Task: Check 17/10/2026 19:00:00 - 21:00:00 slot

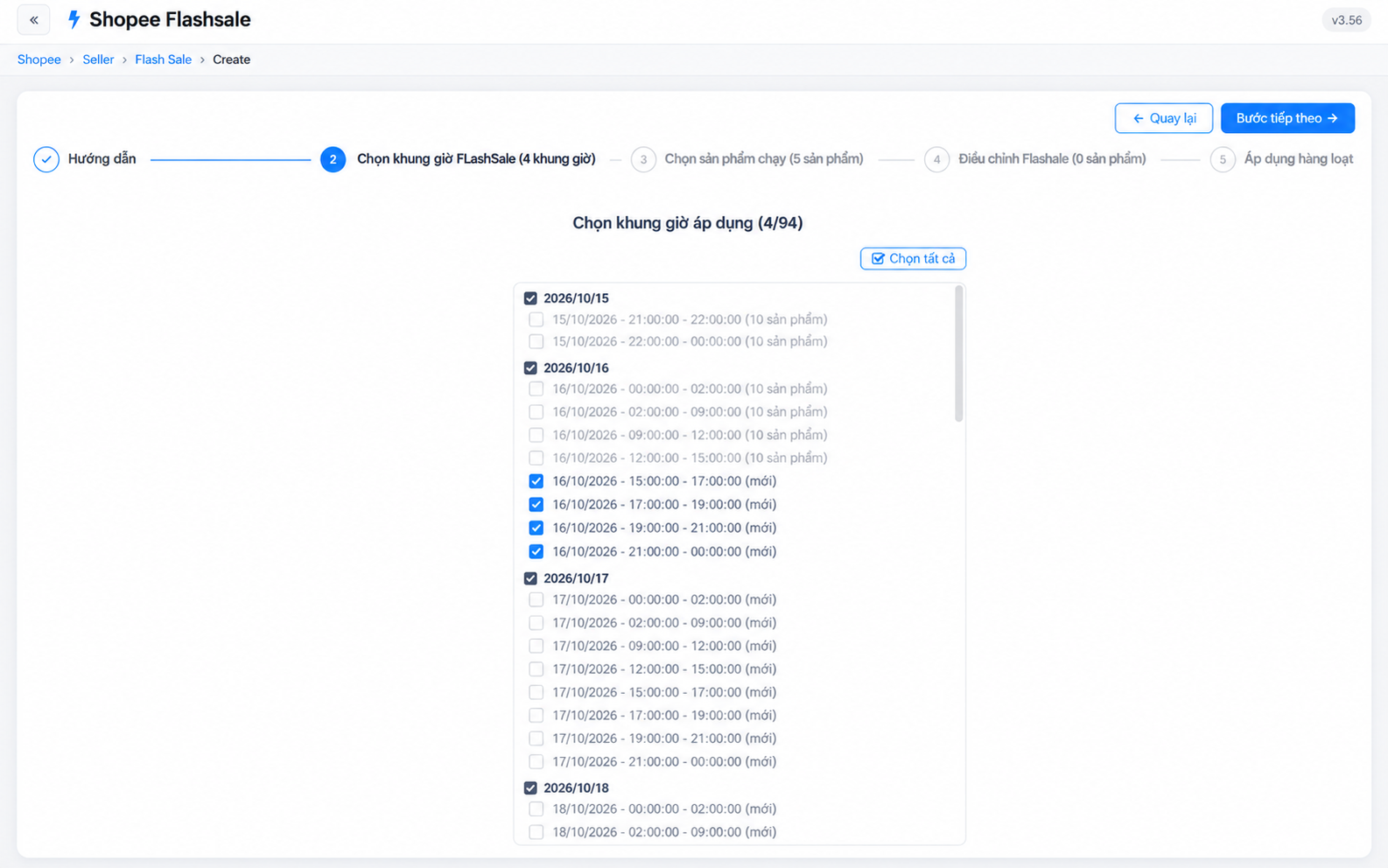Action: [x=536, y=738]
